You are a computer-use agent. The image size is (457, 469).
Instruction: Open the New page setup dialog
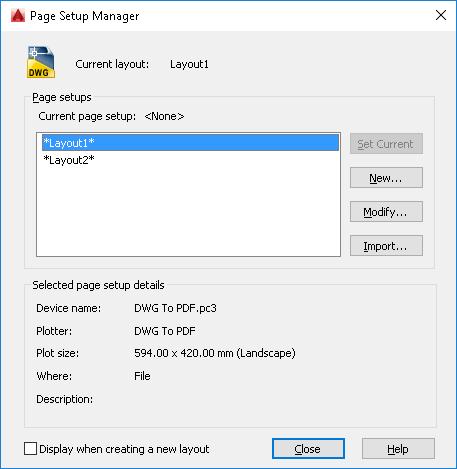pyautogui.click(x=386, y=178)
